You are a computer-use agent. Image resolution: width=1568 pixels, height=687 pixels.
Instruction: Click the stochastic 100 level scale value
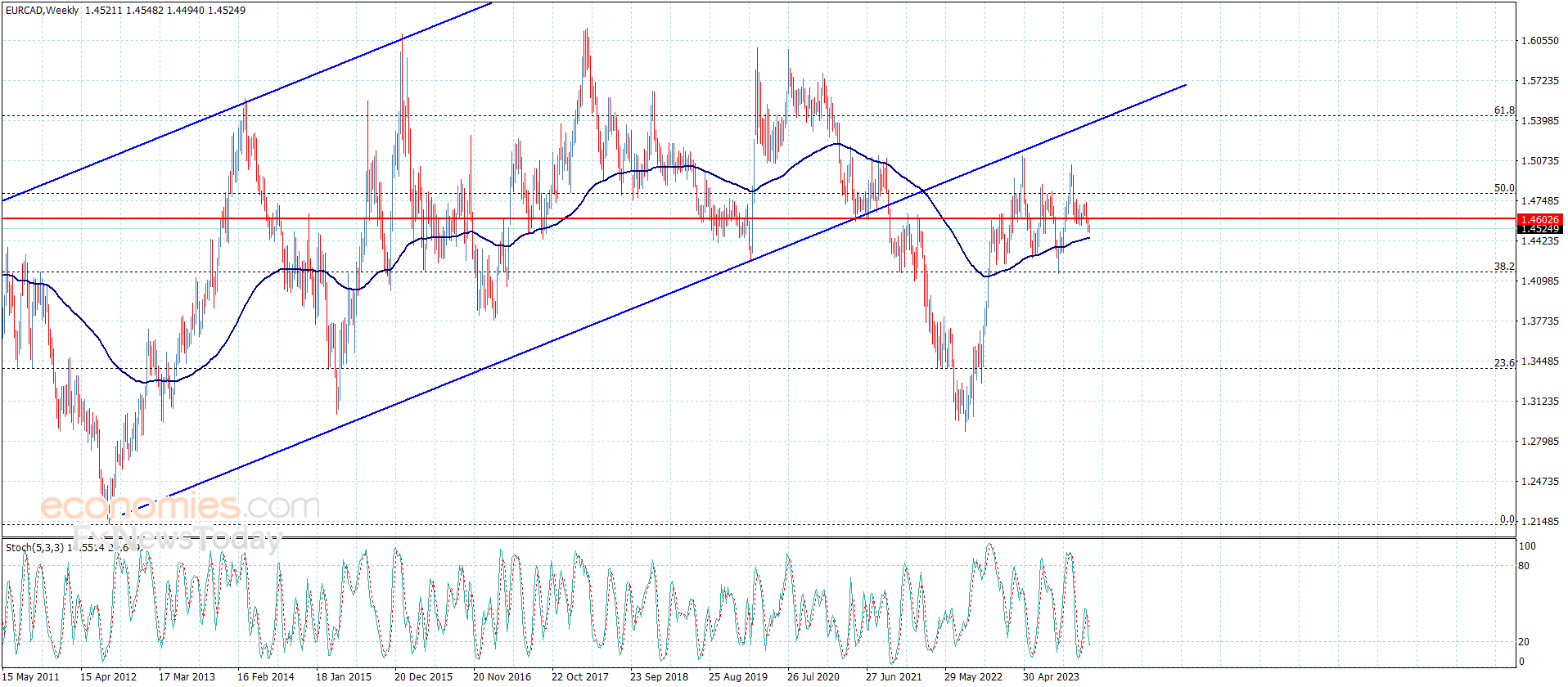tap(1527, 546)
